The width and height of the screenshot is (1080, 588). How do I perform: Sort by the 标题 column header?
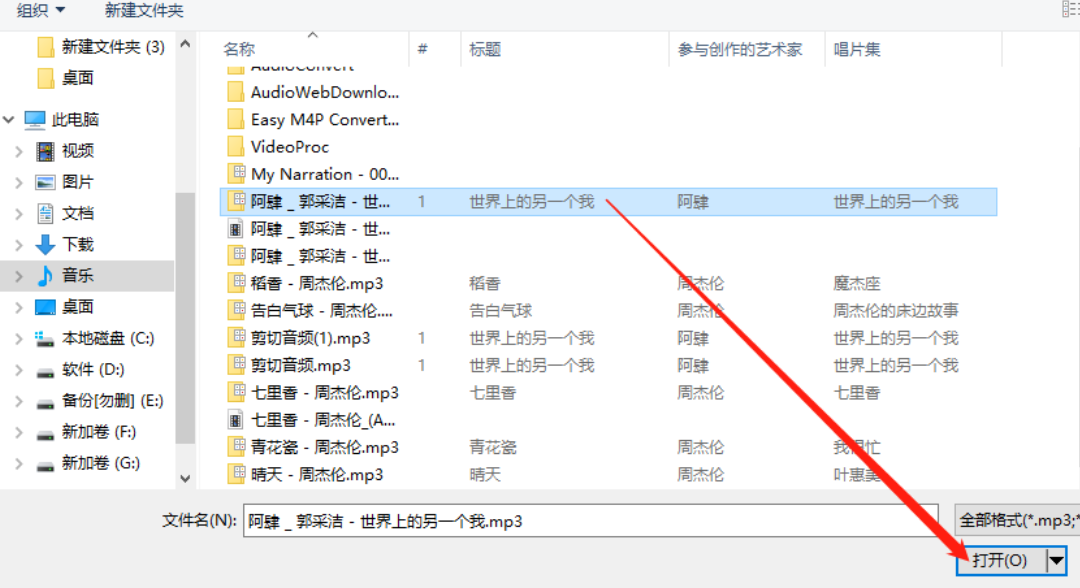[x=485, y=49]
